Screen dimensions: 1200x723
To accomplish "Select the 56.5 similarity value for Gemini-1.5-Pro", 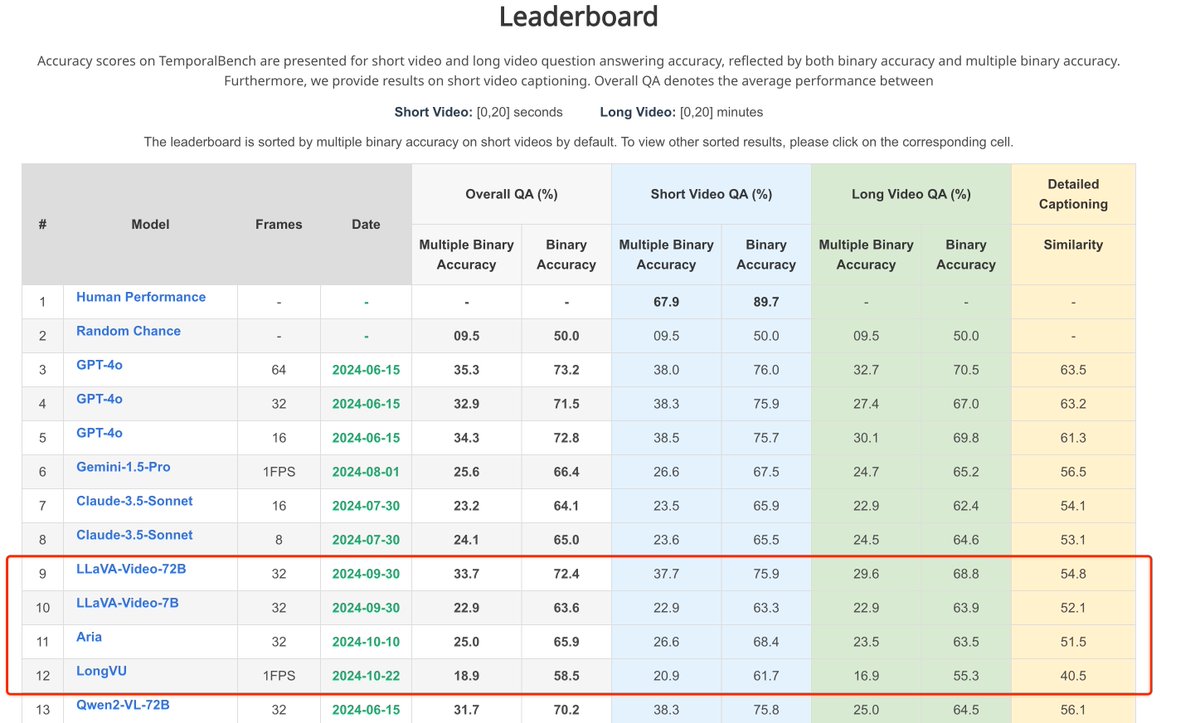I will point(1073,472).
